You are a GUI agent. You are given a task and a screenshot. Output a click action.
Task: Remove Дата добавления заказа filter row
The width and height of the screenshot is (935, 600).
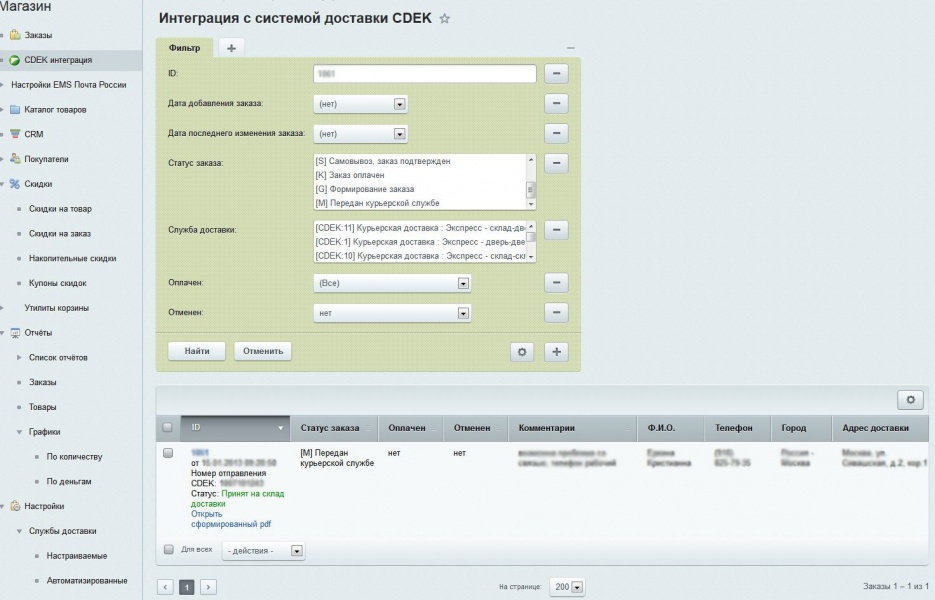coord(556,103)
